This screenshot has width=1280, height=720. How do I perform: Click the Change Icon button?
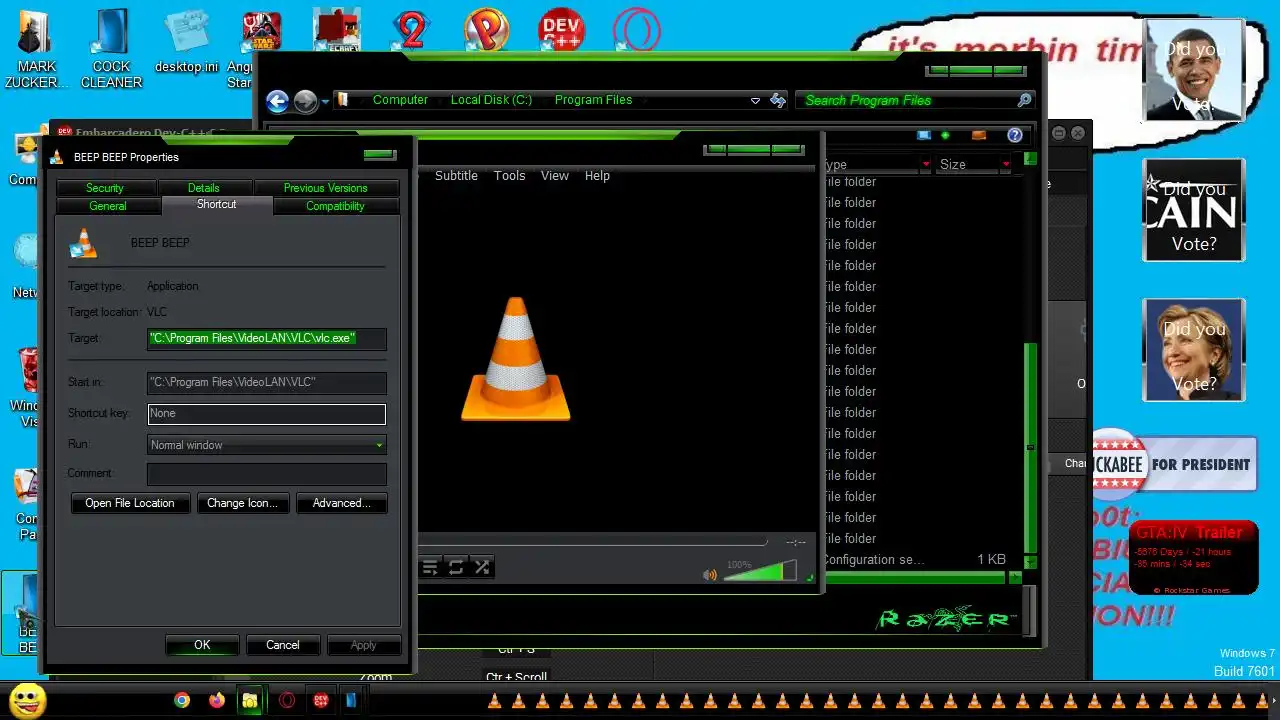point(243,503)
